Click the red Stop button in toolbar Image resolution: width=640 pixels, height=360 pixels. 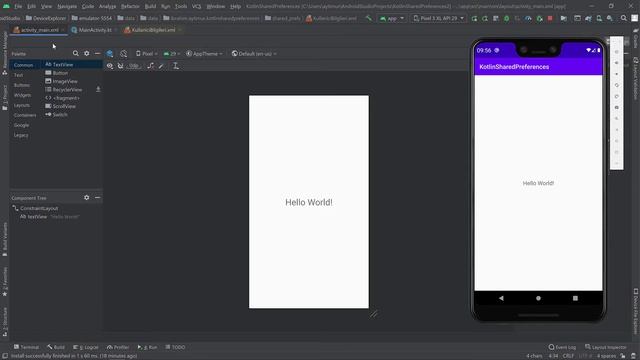click(x=550, y=18)
